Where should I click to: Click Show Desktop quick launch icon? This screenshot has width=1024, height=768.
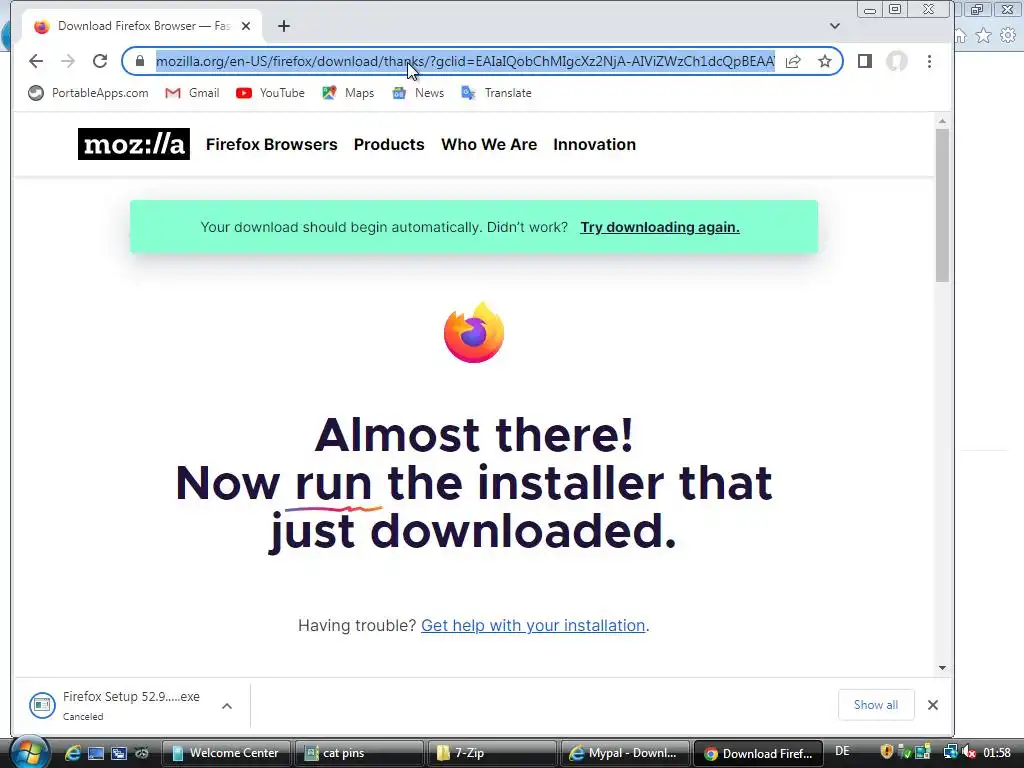click(96, 753)
